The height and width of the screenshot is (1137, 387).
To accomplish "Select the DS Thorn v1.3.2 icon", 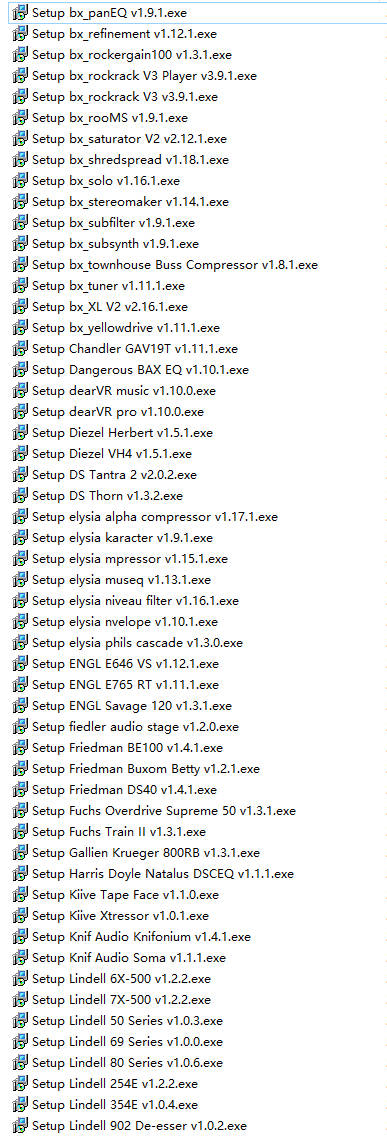I will 20,496.
